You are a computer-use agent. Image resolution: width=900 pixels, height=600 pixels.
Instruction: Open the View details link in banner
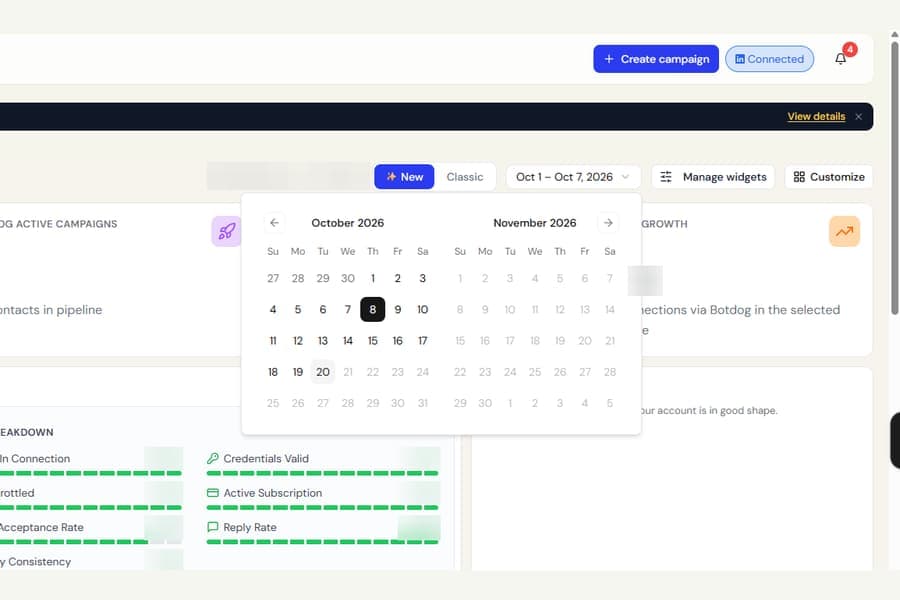pyautogui.click(x=816, y=117)
